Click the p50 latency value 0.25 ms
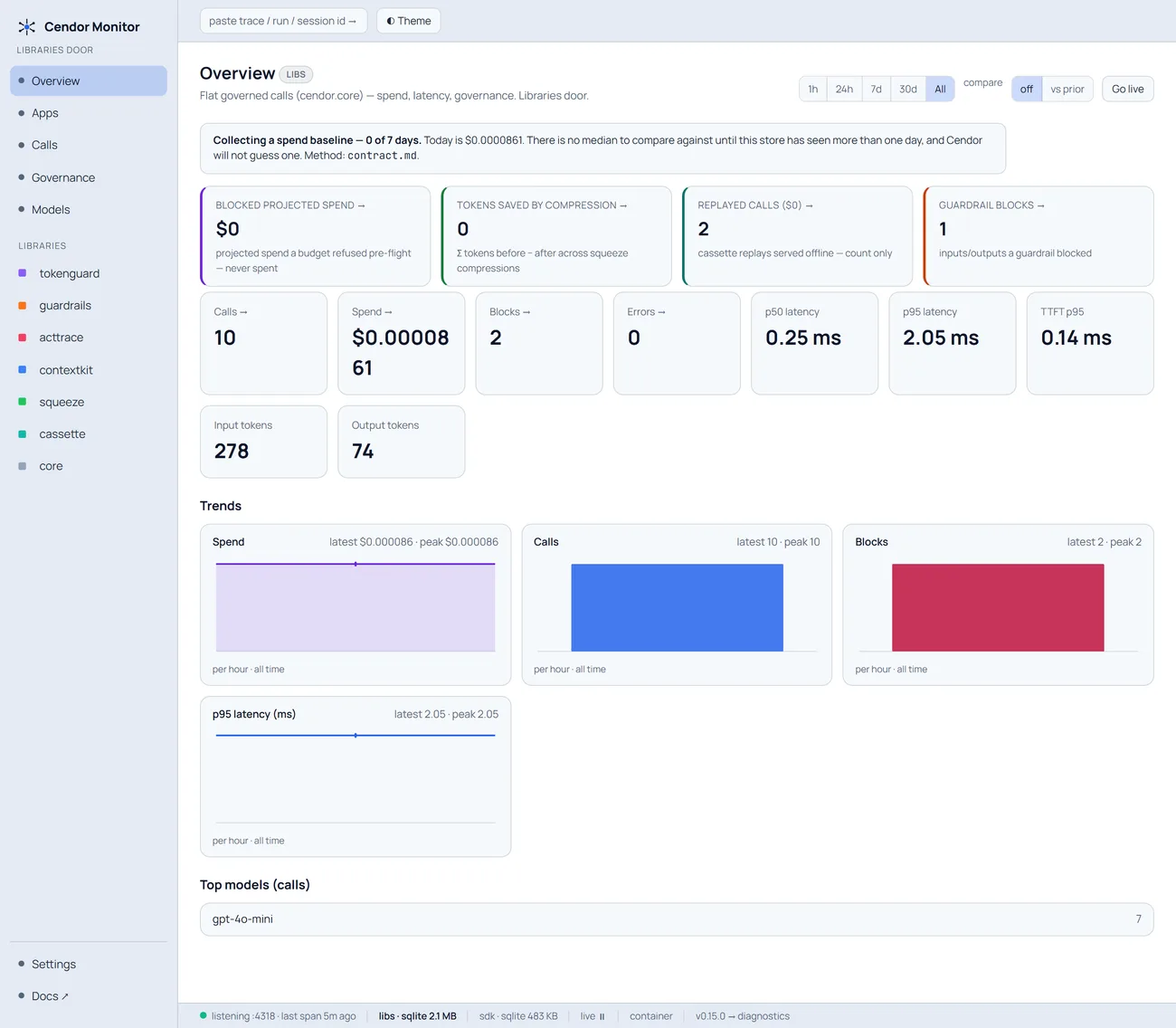1176x1028 pixels. 803,338
